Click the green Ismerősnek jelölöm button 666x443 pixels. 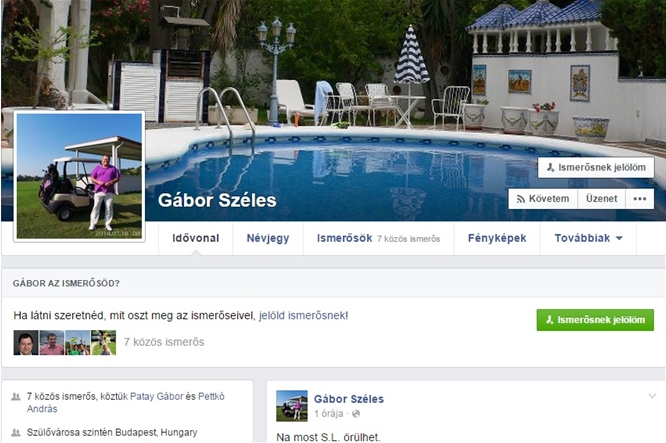pyautogui.click(x=595, y=320)
